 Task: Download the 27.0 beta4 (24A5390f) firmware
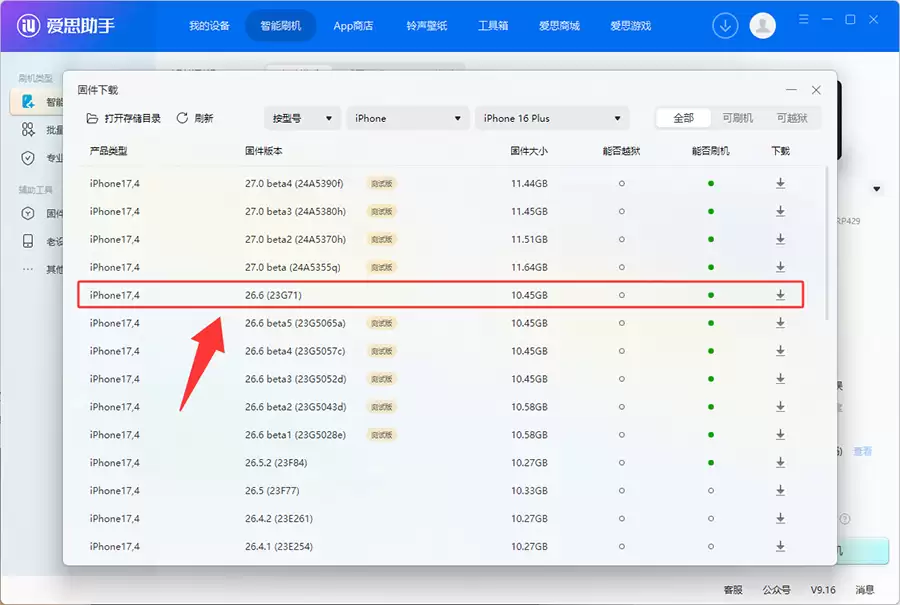coord(780,184)
